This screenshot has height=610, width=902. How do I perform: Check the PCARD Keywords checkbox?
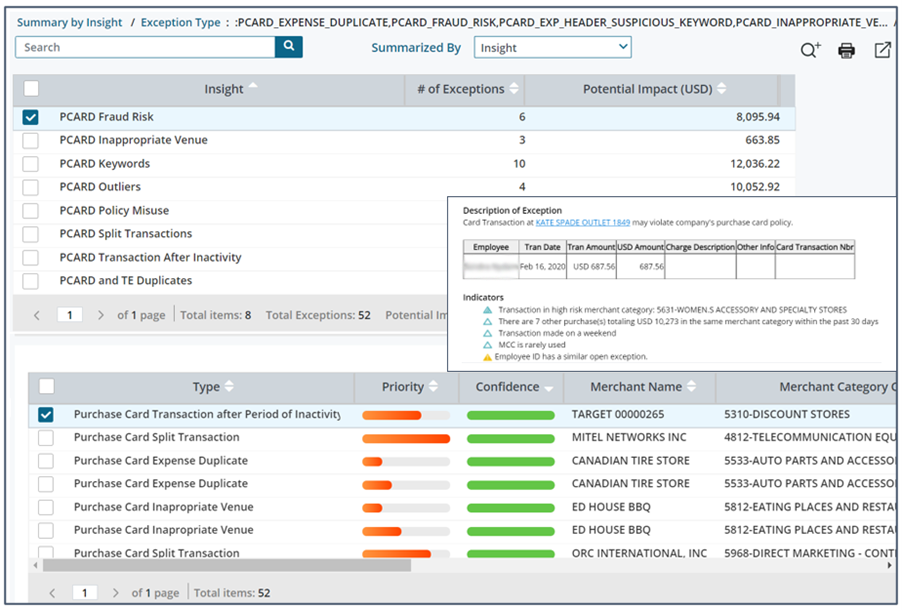(30, 164)
